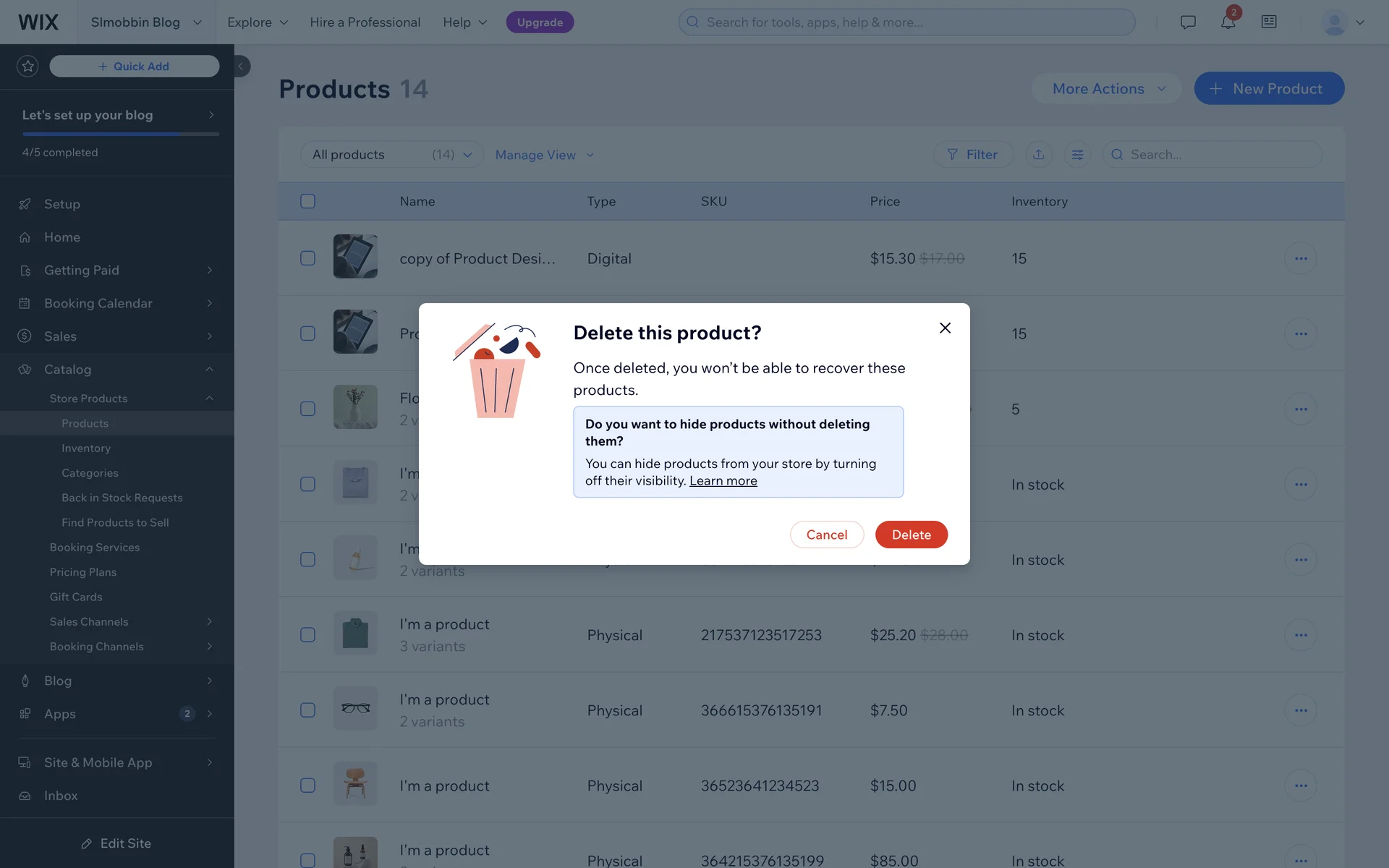
Task: Select Categories in the catalog menu
Action: click(x=90, y=473)
